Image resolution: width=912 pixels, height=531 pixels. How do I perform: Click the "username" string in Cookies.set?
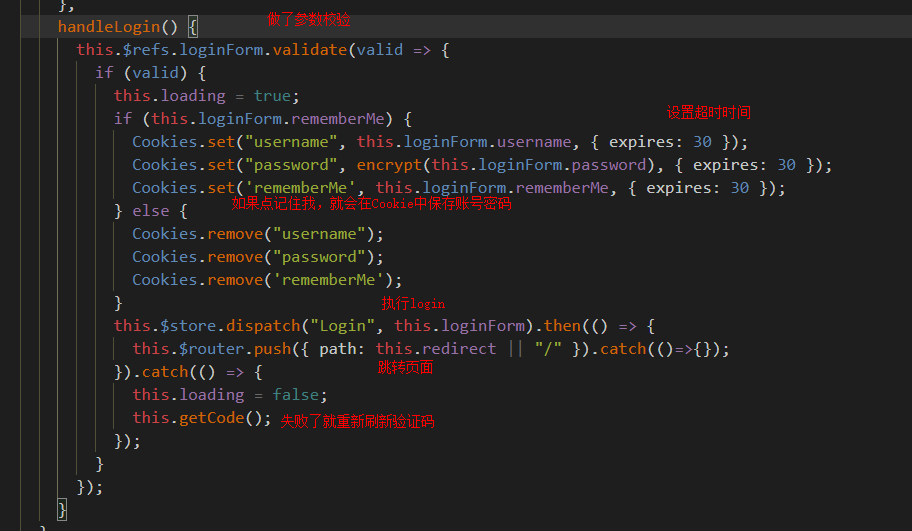pyautogui.click(x=291, y=142)
